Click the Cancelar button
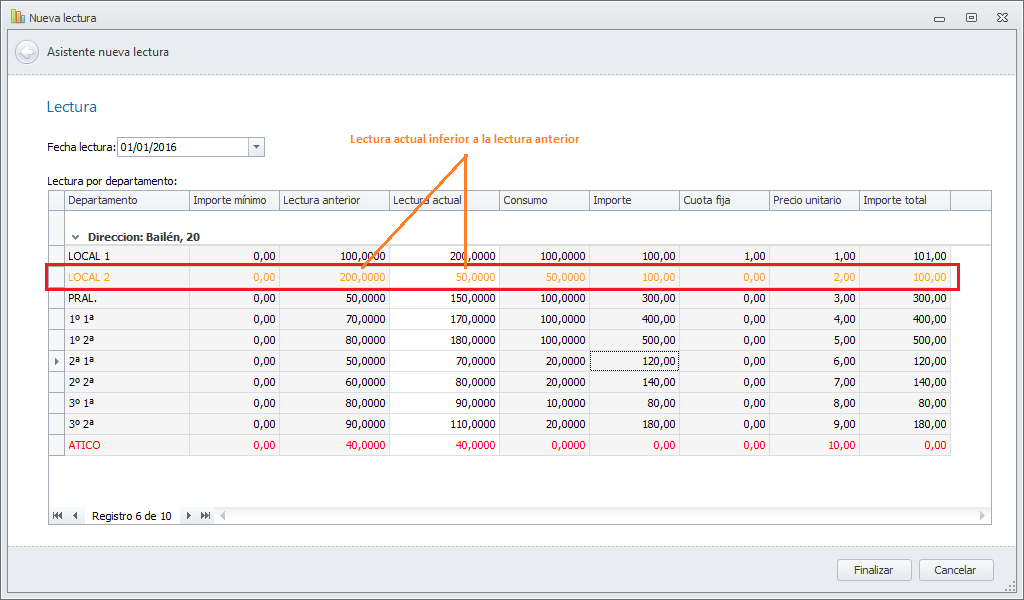 coord(955,570)
